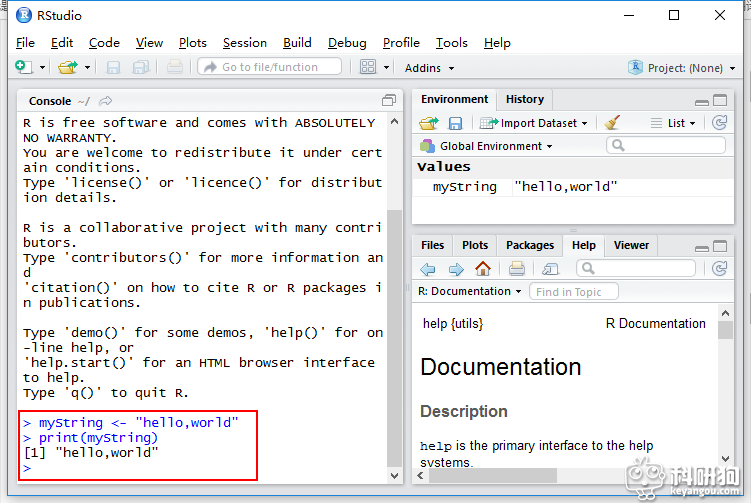The width and height of the screenshot is (751, 503).
Task: Switch to the History tab
Action: click(x=524, y=99)
